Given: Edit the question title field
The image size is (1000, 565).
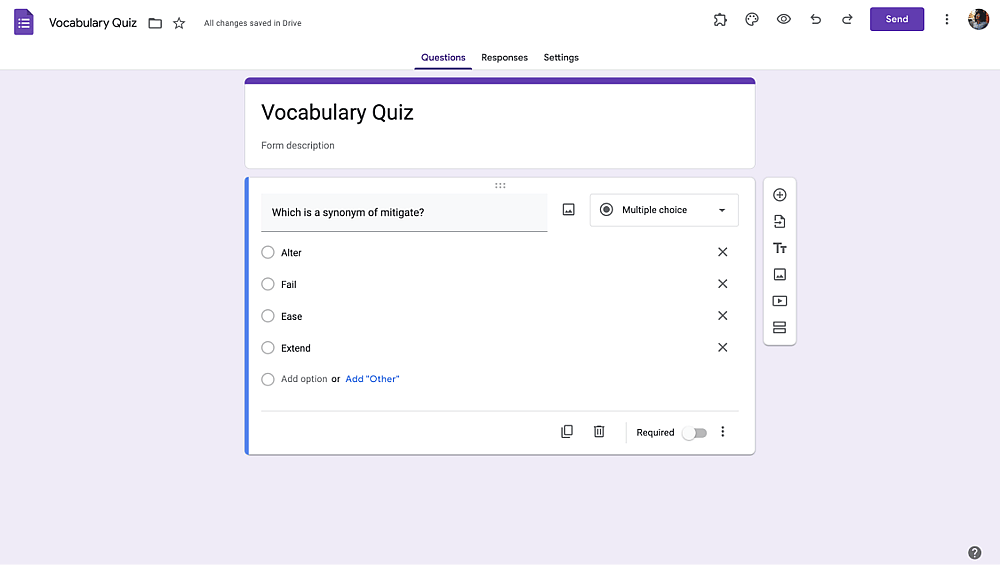Looking at the screenshot, I should tap(404, 212).
